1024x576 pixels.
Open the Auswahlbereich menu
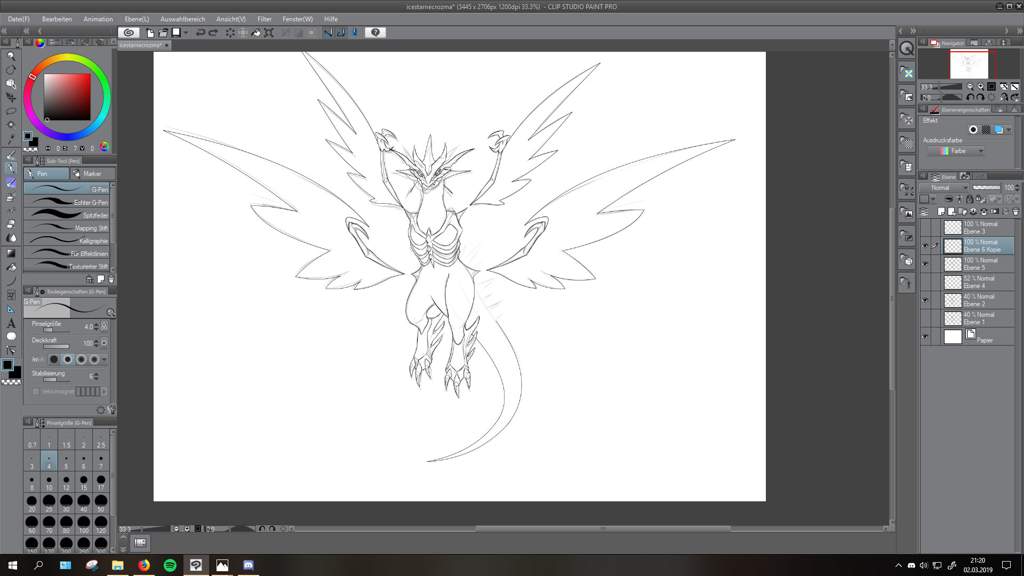point(182,19)
